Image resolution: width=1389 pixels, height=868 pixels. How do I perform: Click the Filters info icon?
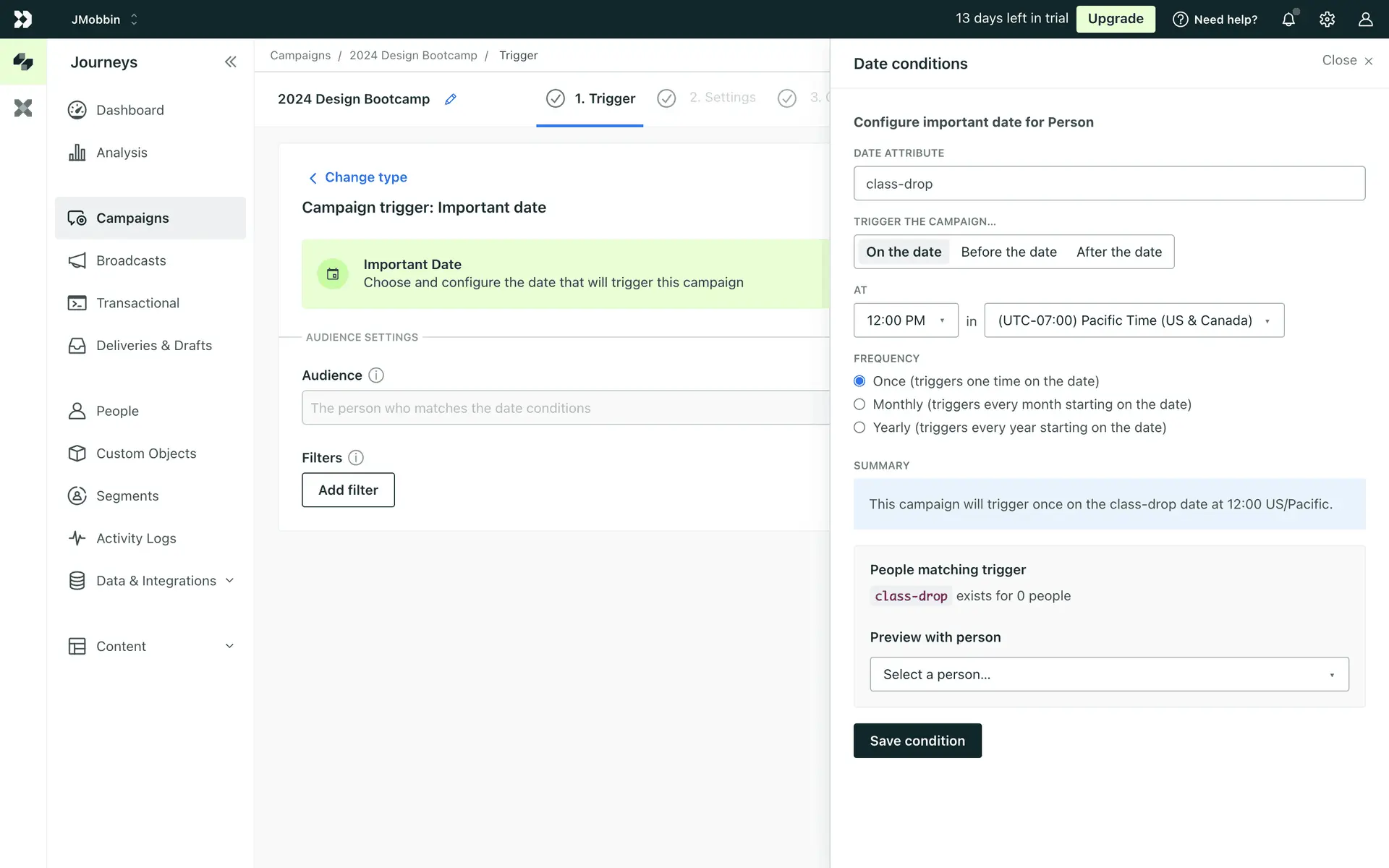(x=356, y=458)
